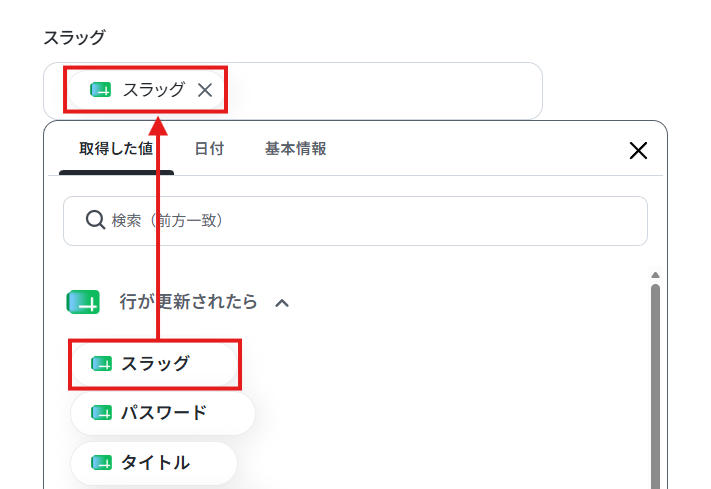
Task: Click the 行が更新されたら spreadsheet icon
Action: [x=83, y=302]
